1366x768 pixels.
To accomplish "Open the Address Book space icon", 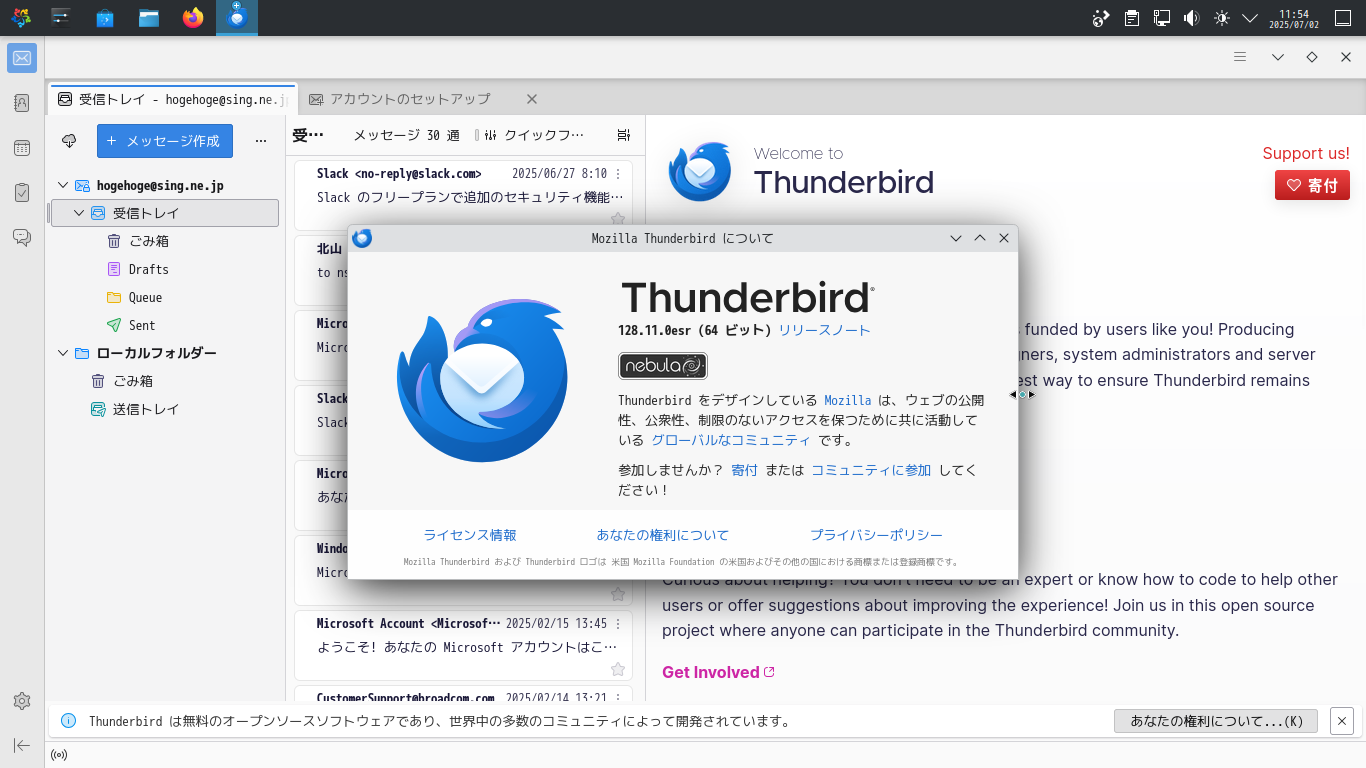I will pos(22,103).
